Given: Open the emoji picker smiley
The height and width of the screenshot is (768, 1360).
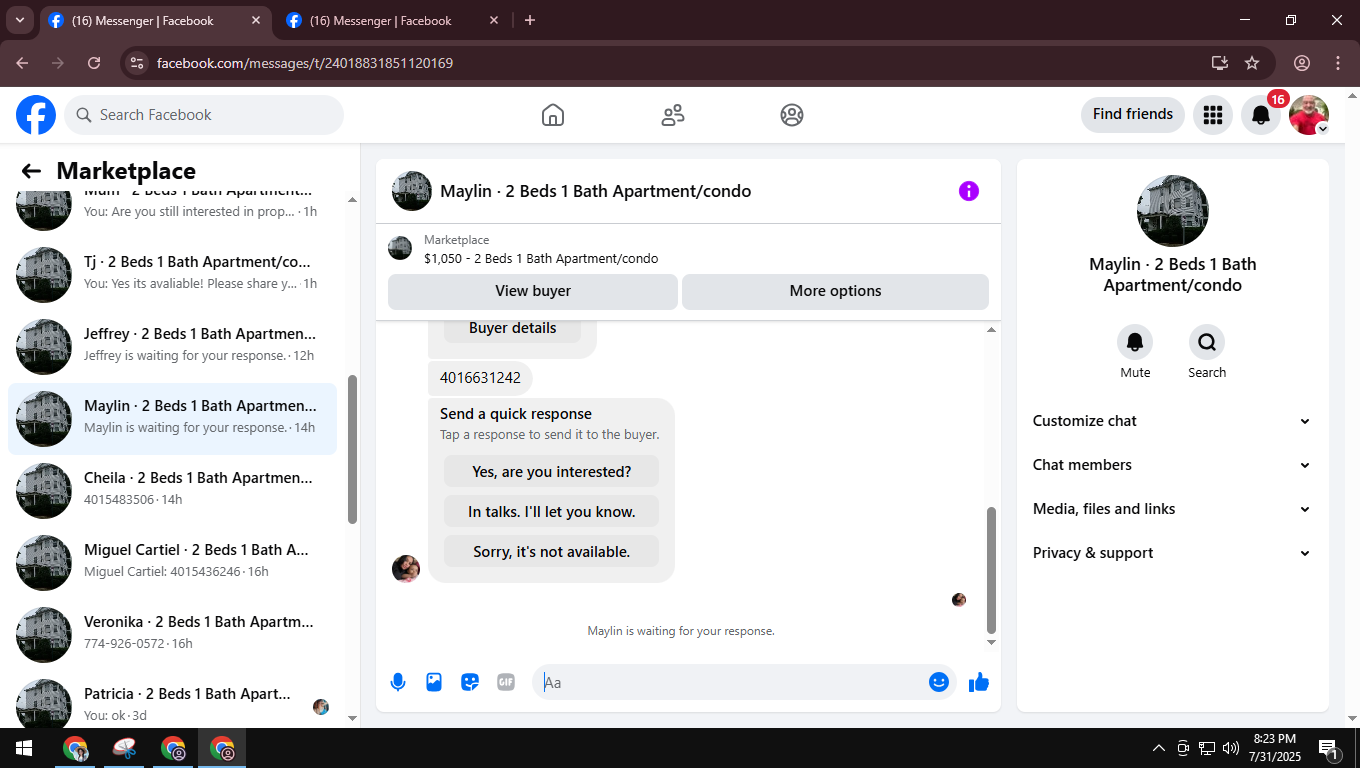Looking at the screenshot, I should (939, 682).
